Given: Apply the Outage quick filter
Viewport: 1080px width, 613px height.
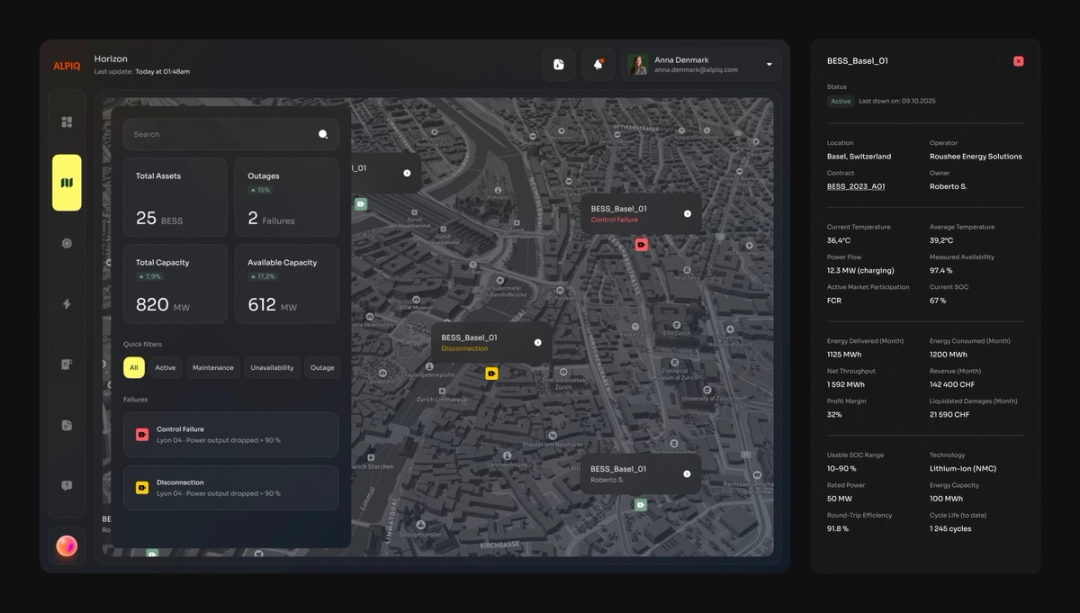Looking at the screenshot, I should (x=322, y=368).
